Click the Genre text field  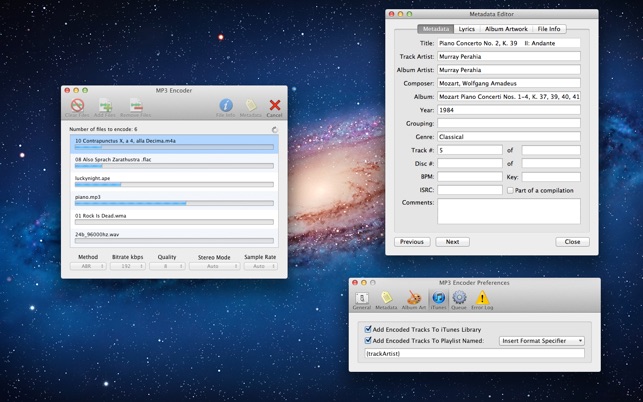tap(508, 136)
